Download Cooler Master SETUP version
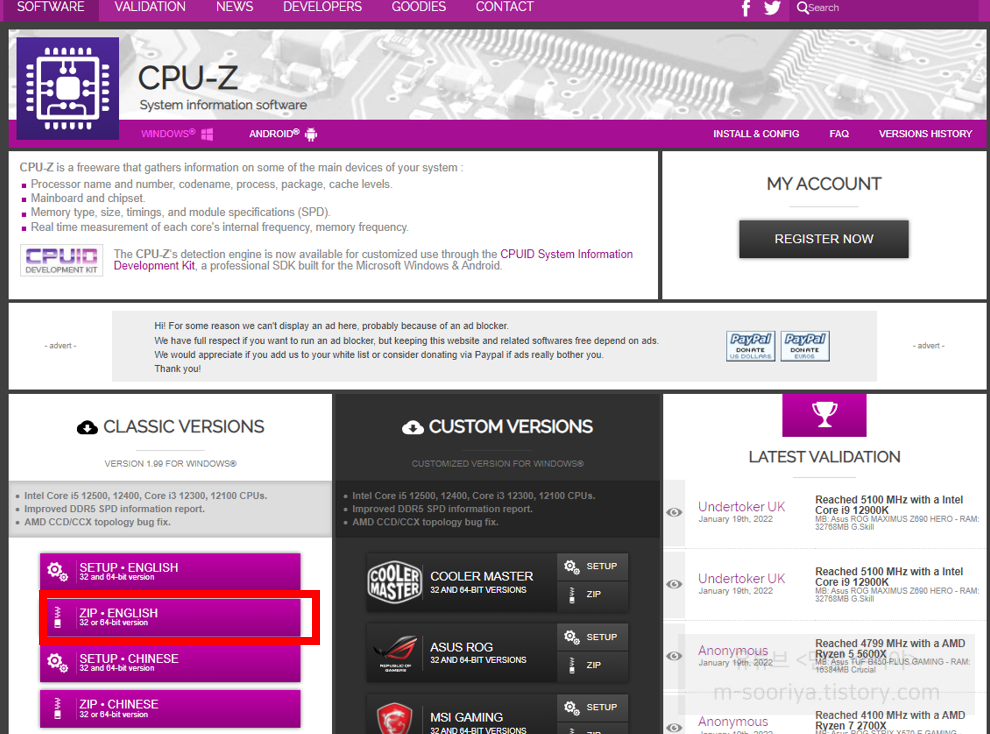Viewport: 990px width, 734px height. 592,566
